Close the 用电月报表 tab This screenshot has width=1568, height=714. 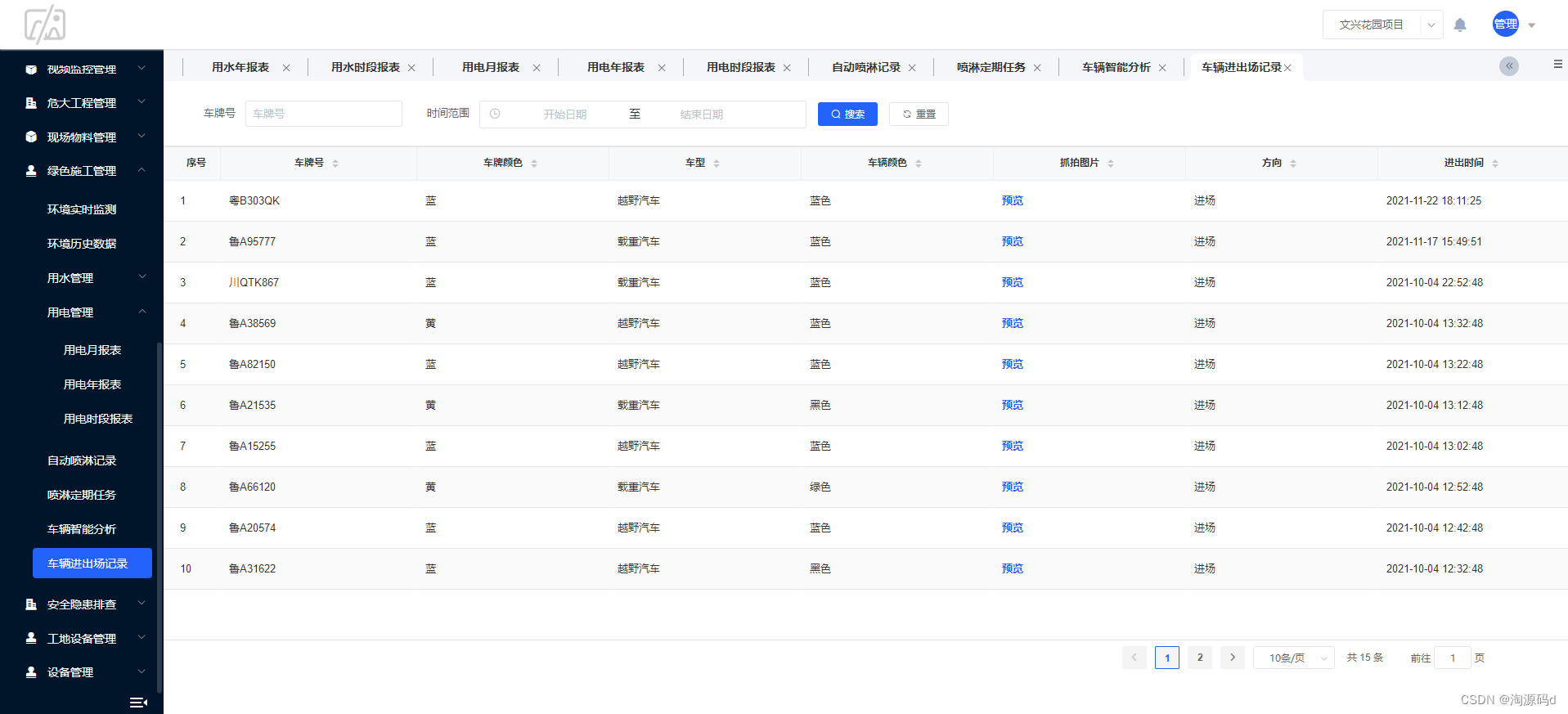(x=537, y=68)
